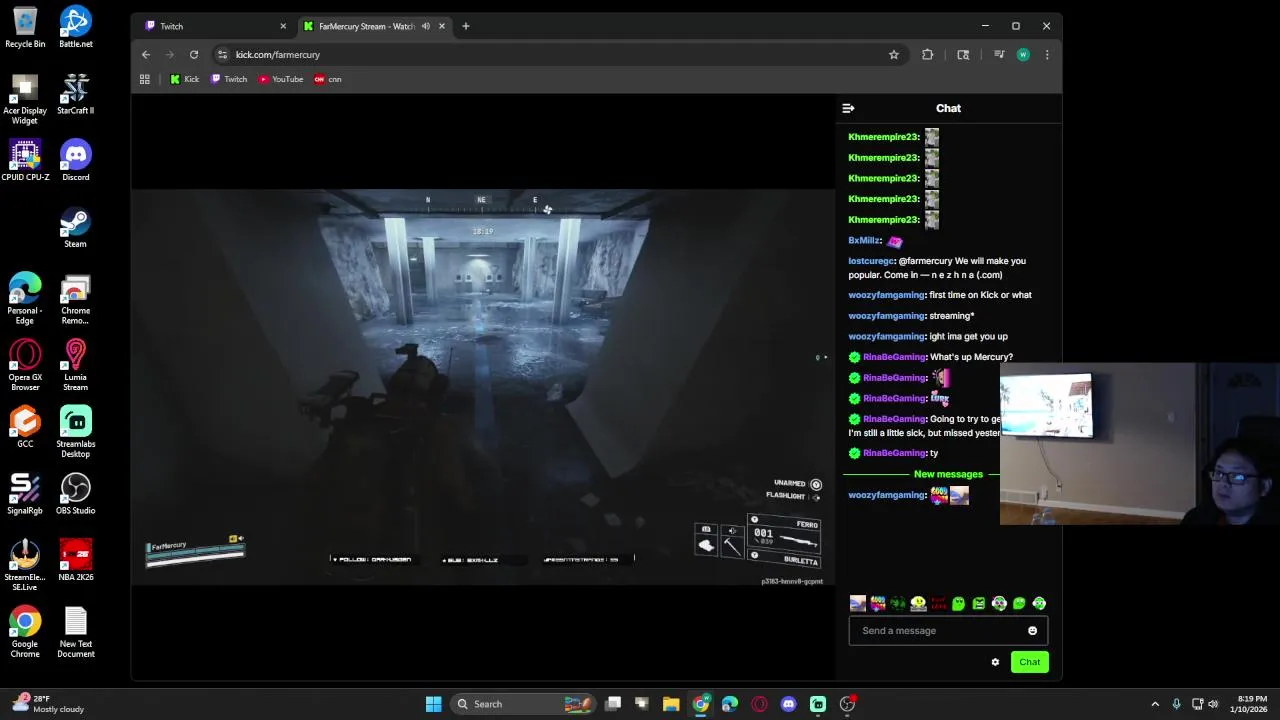
Task: Open File Explorer from the taskbar
Action: click(x=671, y=704)
